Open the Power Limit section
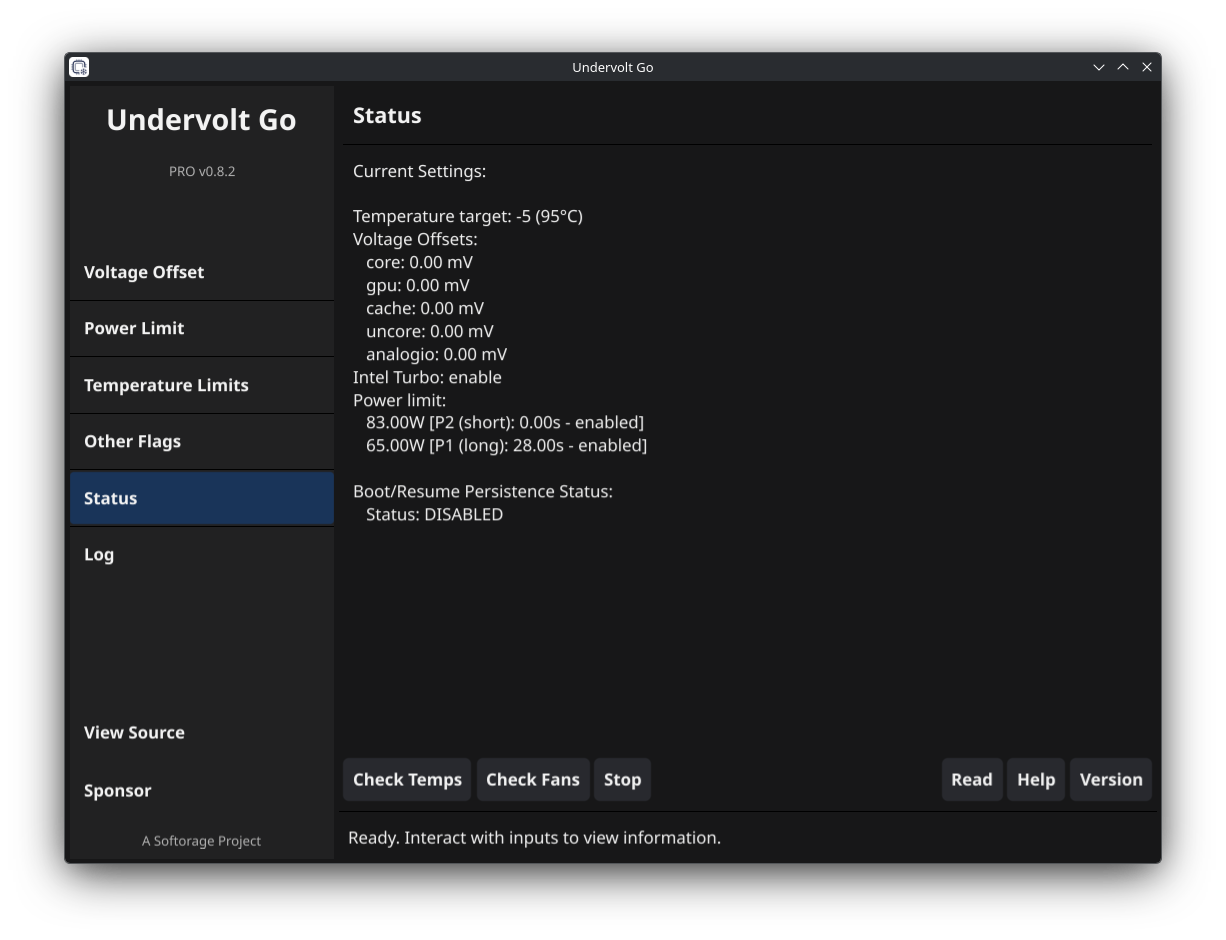Screen dimensions: 1226x940 [x=202, y=328]
